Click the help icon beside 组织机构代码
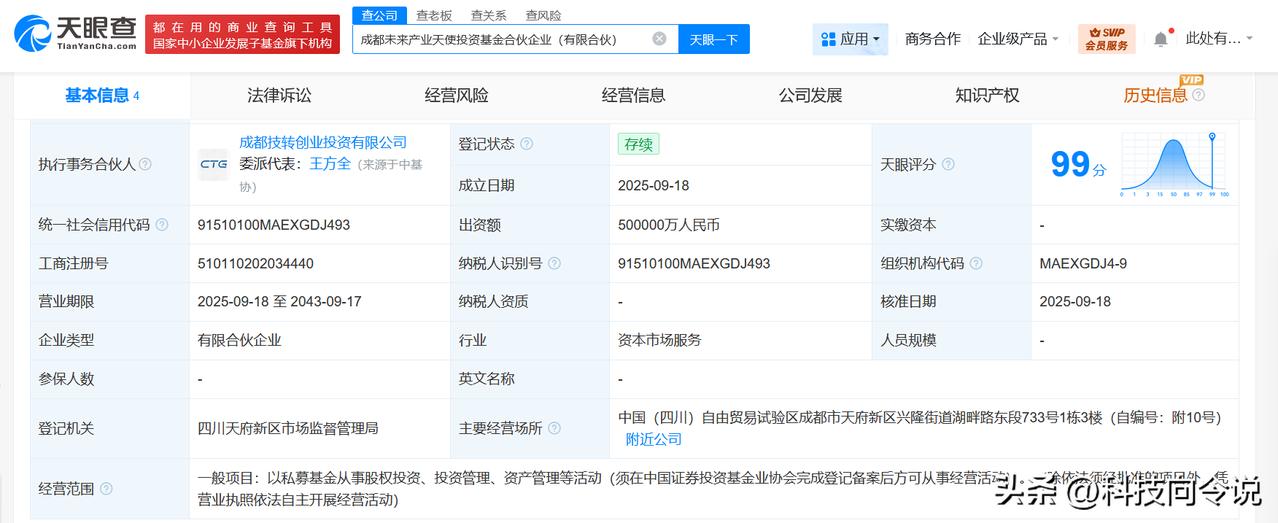This screenshot has height=523, width=1278. click(976, 263)
